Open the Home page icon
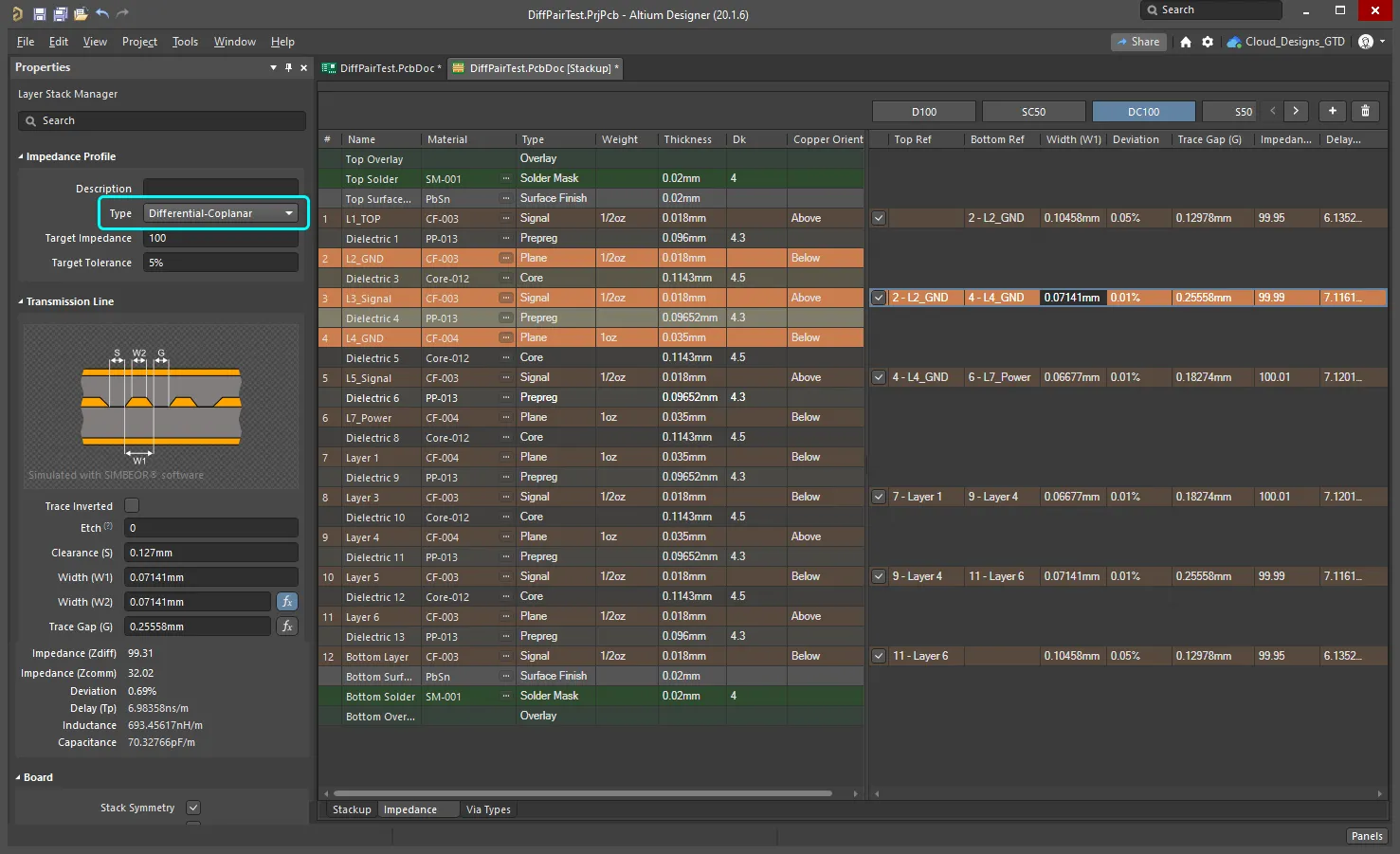This screenshot has width=1400, height=854. (1185, 42)
